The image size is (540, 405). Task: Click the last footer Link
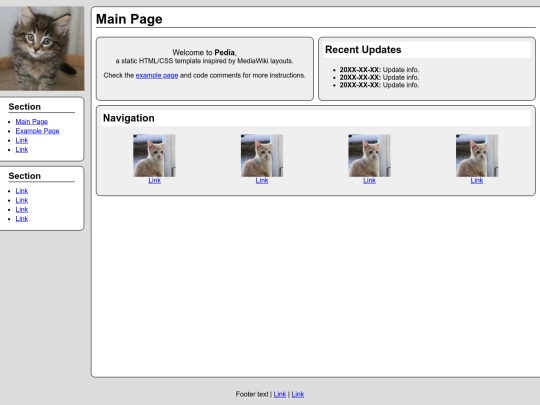tap(298, 394)
